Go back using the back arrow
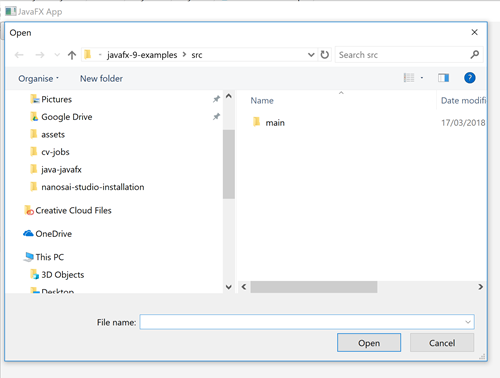The height and width of the screenshot is (378, 500). point(19,55)
